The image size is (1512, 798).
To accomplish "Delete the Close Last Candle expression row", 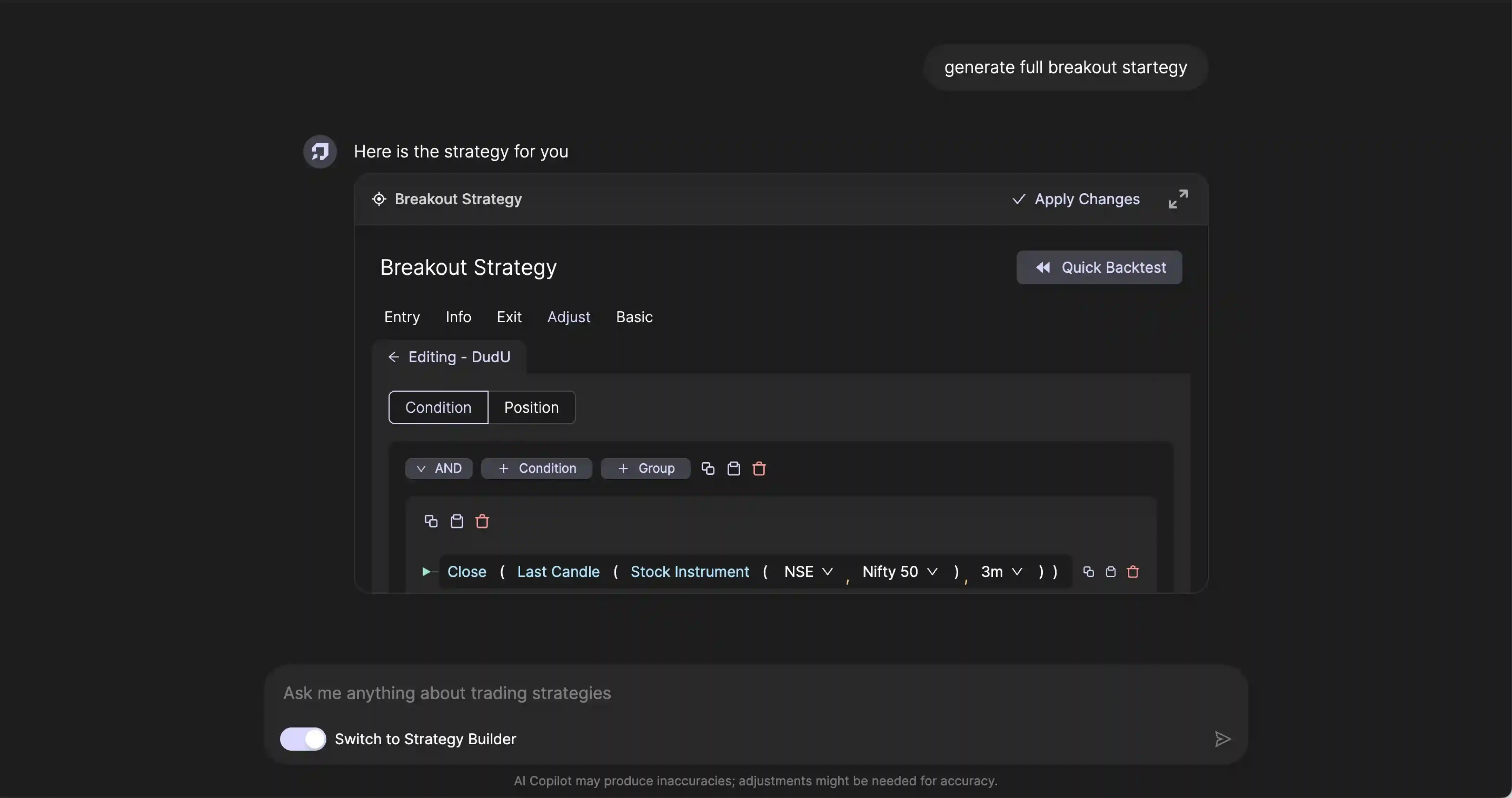I will [x=1133, y=572].
